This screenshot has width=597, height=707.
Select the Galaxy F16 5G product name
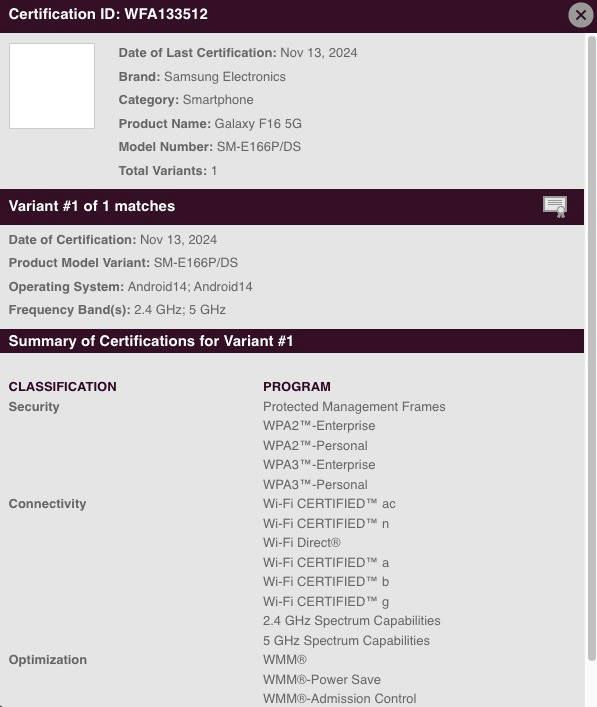(x=258, y=124)
